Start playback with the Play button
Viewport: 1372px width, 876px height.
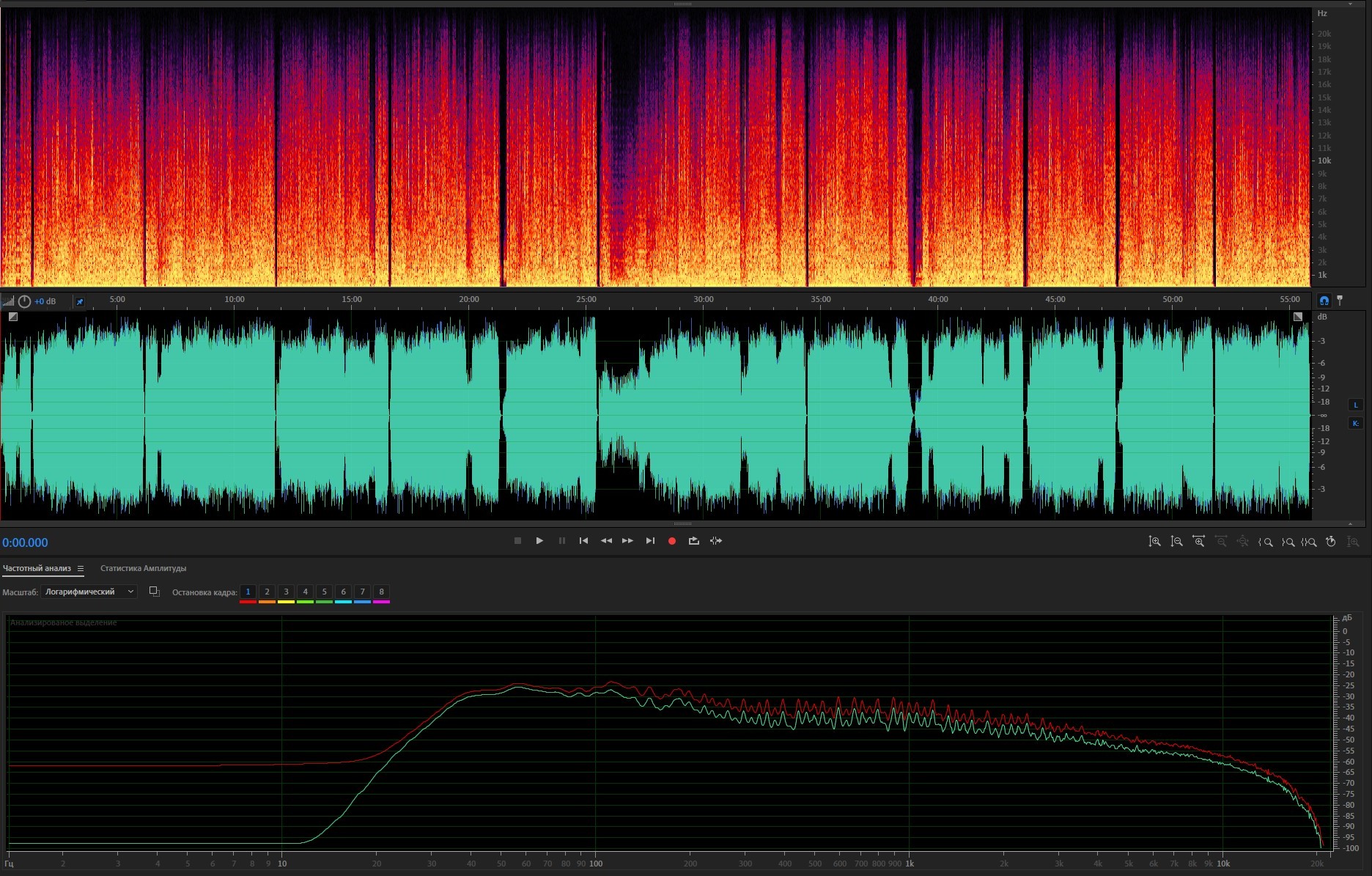pyautogui.click(x=539, y=541)
